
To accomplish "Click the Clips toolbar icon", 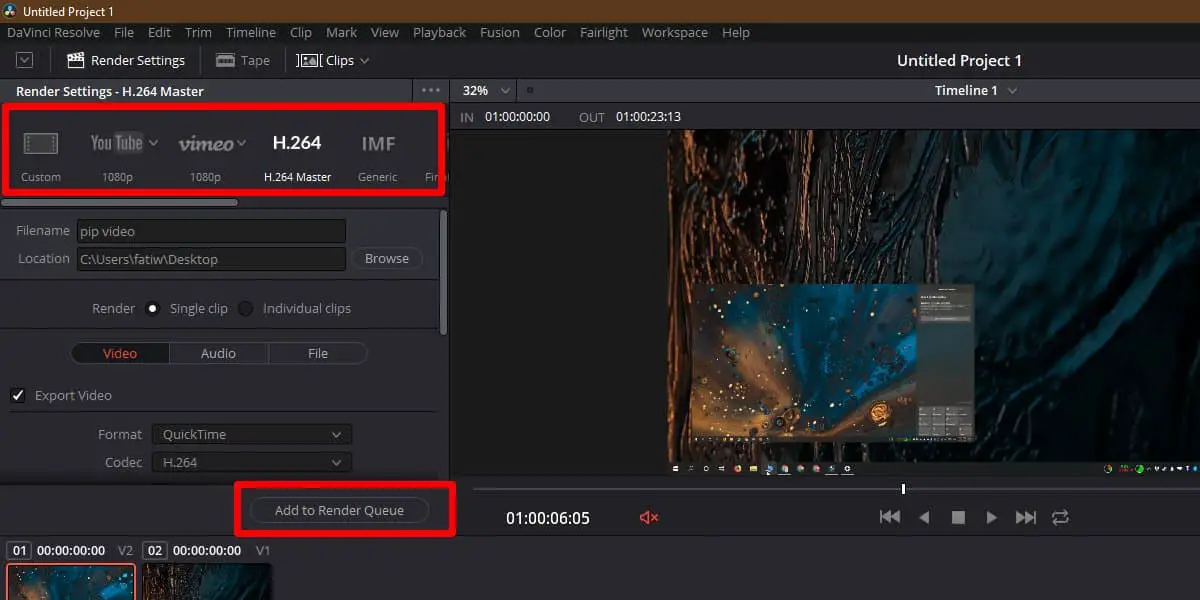I will 309,60.
